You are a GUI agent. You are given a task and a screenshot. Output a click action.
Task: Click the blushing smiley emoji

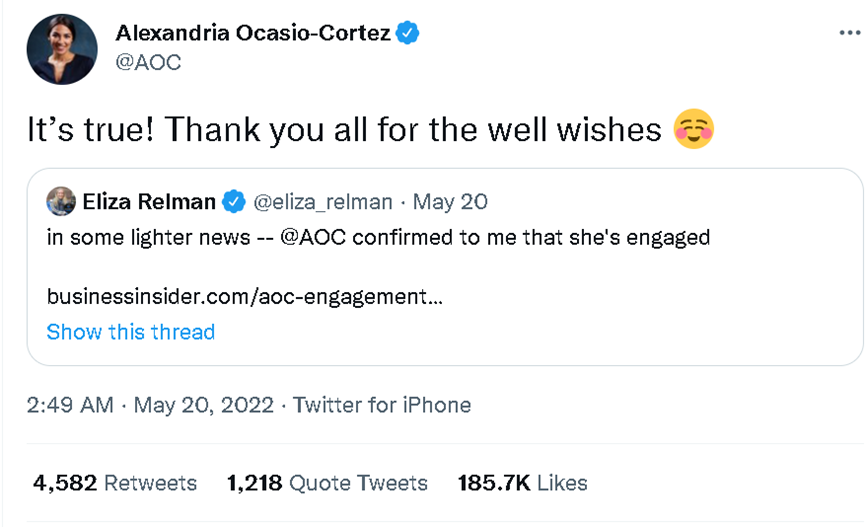694,130
